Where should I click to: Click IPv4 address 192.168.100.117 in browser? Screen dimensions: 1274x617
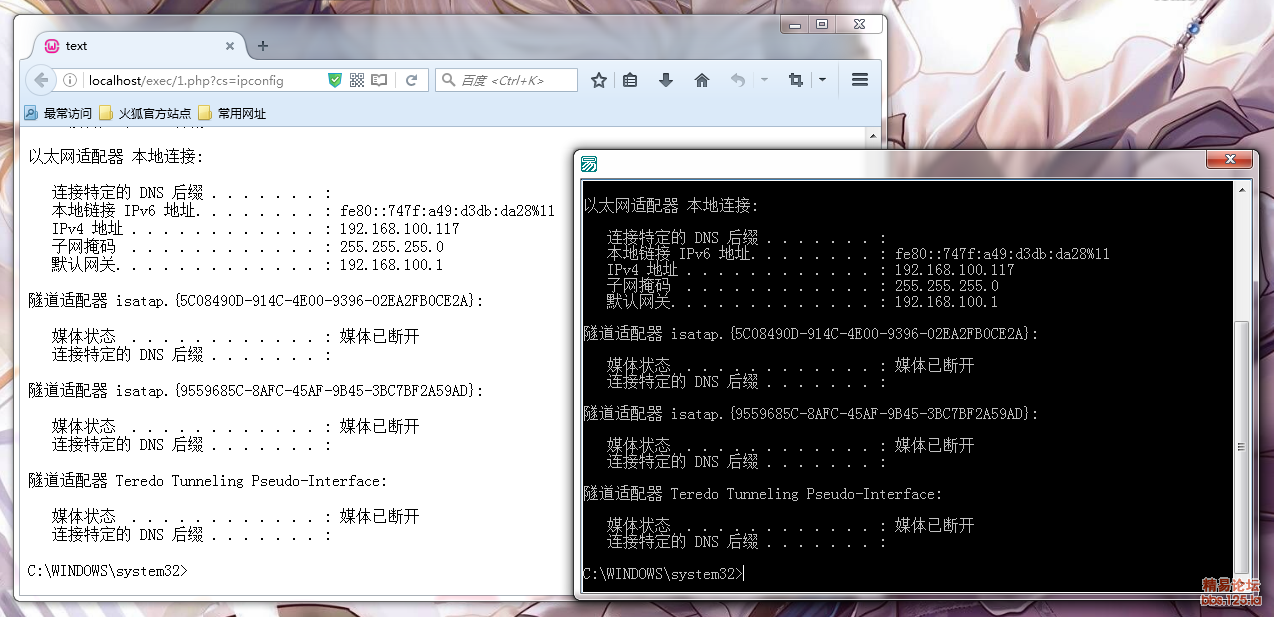click(x=400, y=229)
